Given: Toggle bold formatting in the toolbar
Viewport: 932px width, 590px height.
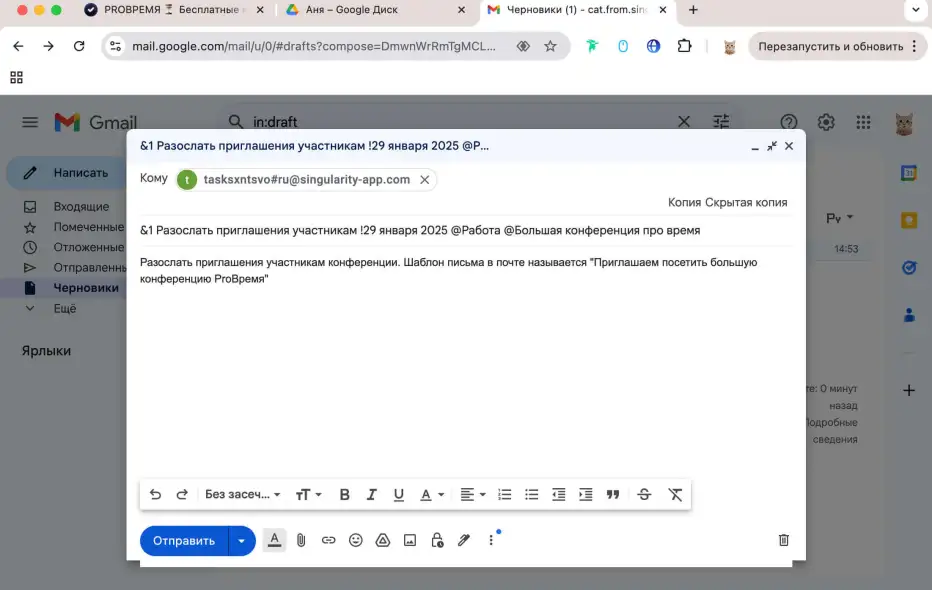Looking at the screenshot, I should coord(344,494).
